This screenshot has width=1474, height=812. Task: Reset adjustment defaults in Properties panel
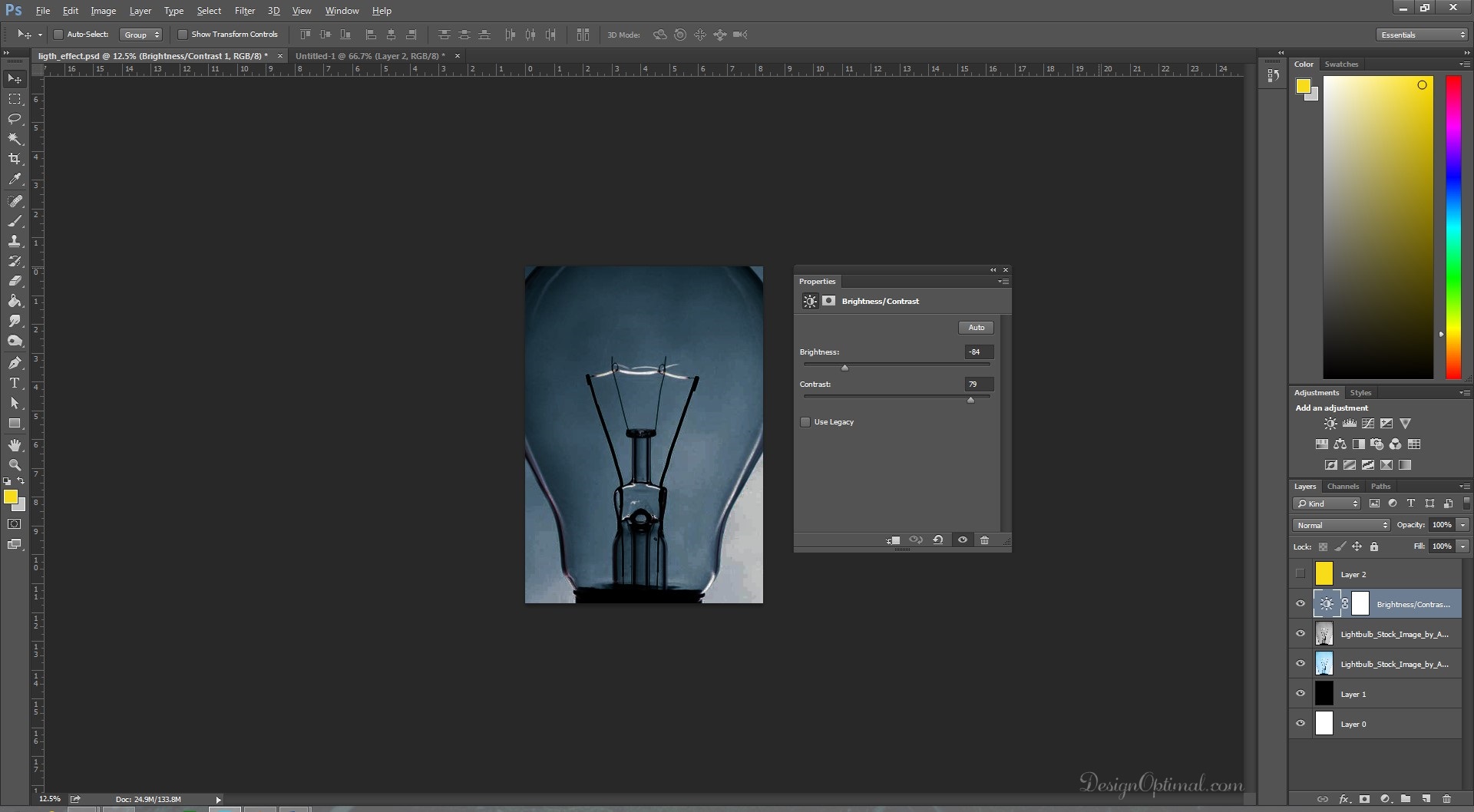point(938,540)
